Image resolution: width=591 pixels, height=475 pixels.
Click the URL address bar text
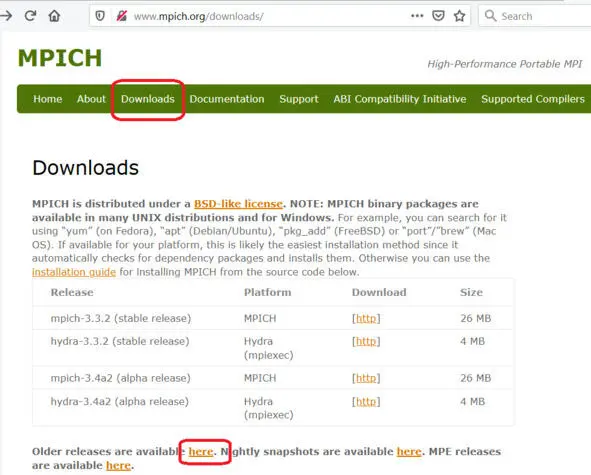pyautogui.click(x=199, y=17)
